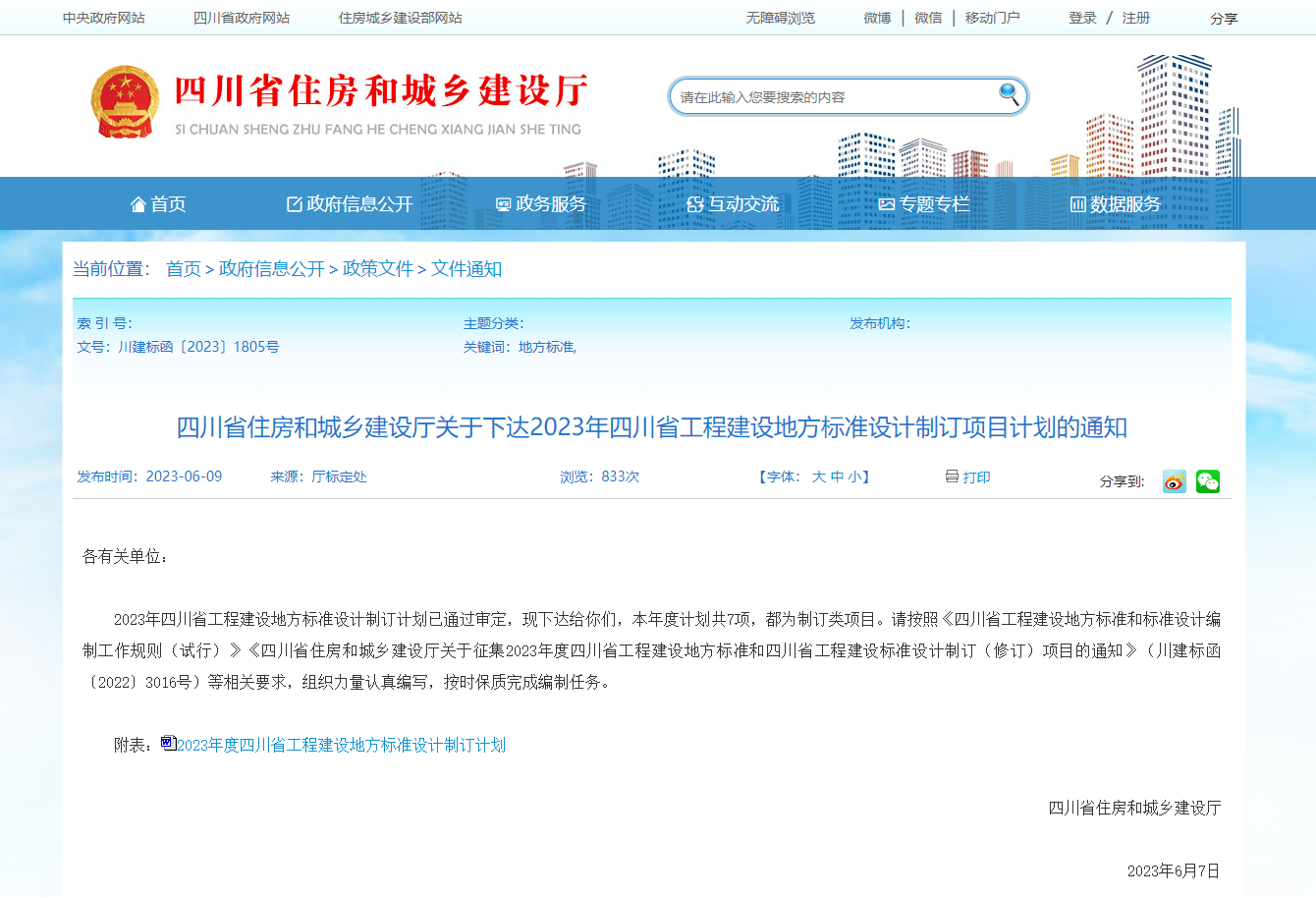This screenshot has width=1316, height=897.
Task: Enable 无障碍浏览 accessibility mode
Action: 780,17
